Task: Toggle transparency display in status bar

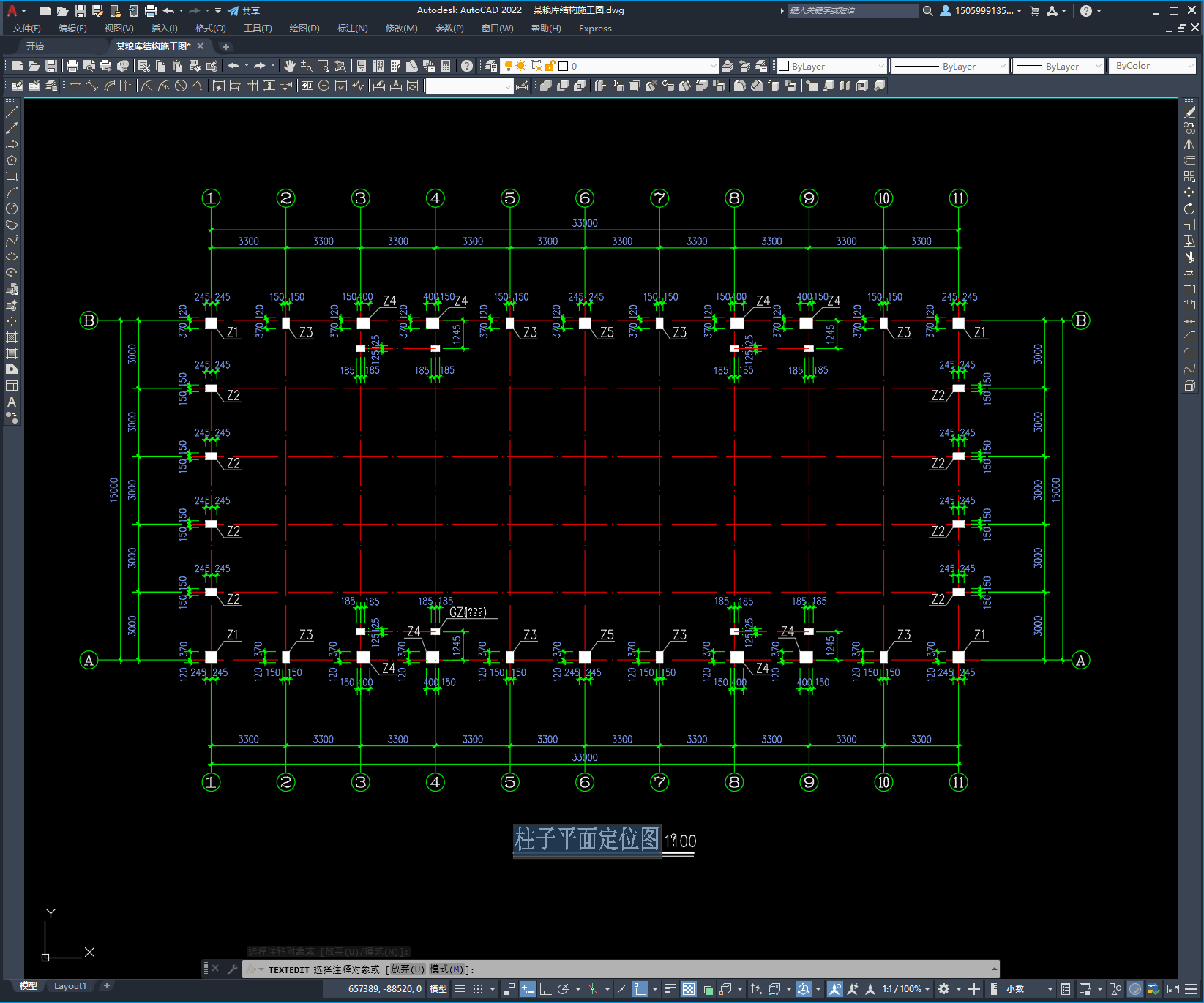Action: tap(689, 989)
